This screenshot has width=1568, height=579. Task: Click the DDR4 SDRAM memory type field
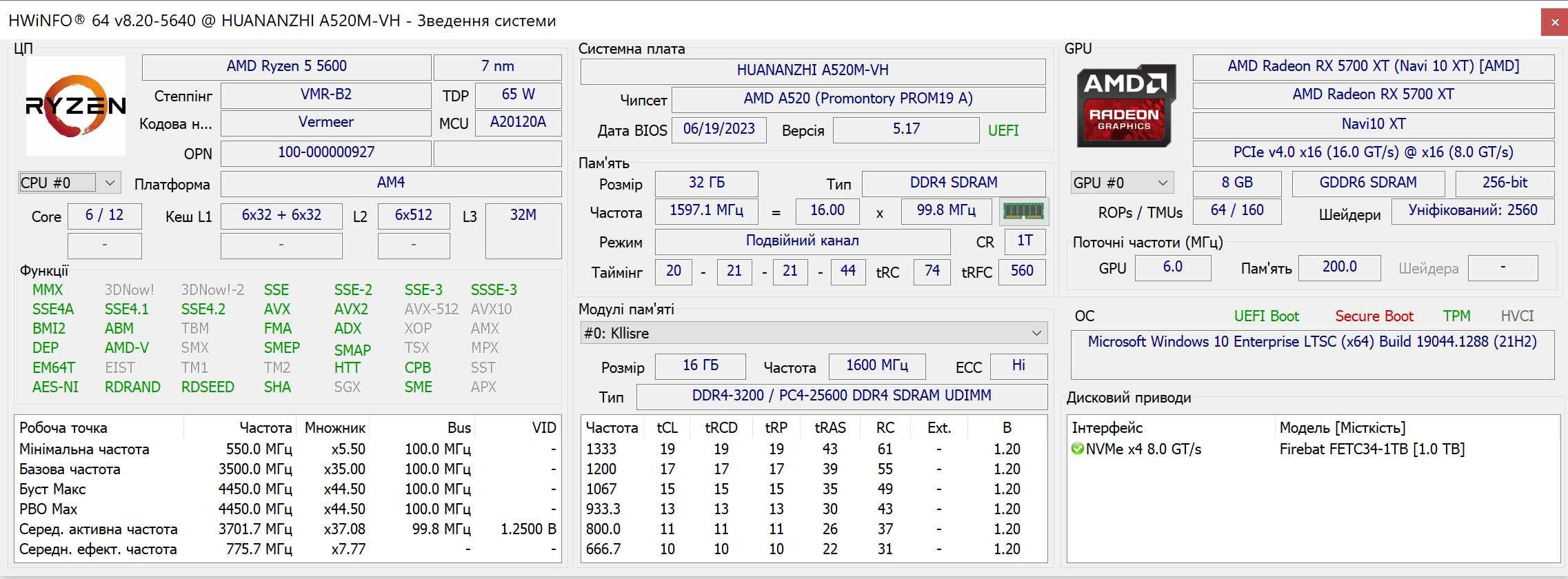coord(954,183)
